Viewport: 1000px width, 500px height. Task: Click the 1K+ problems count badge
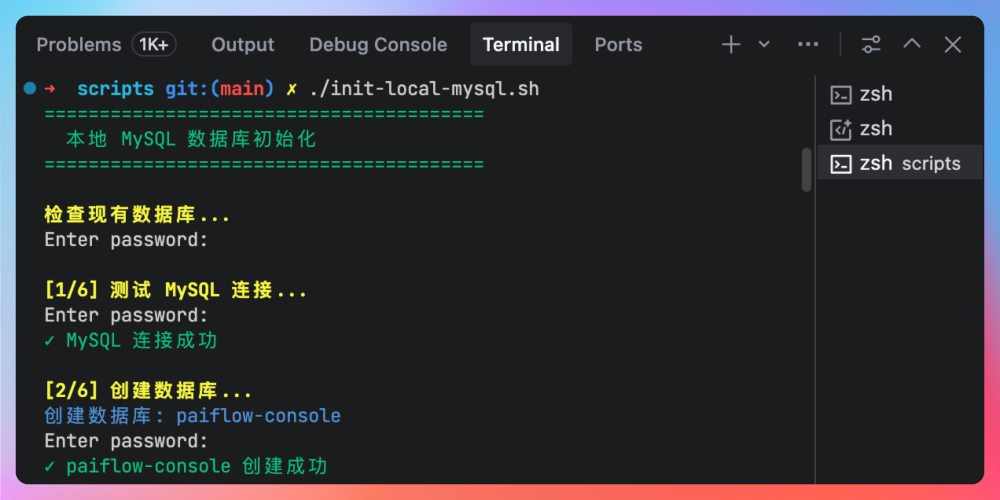tap(154, 45)
